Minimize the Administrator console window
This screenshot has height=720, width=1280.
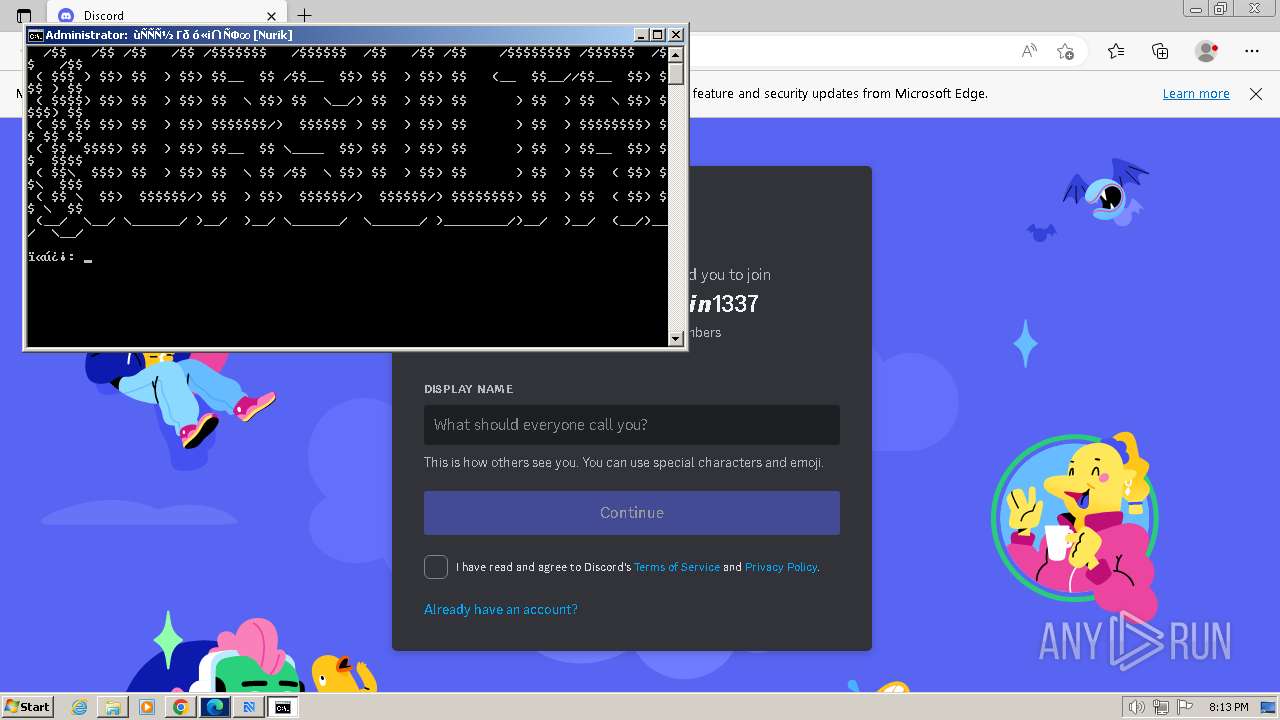[642, 35]
